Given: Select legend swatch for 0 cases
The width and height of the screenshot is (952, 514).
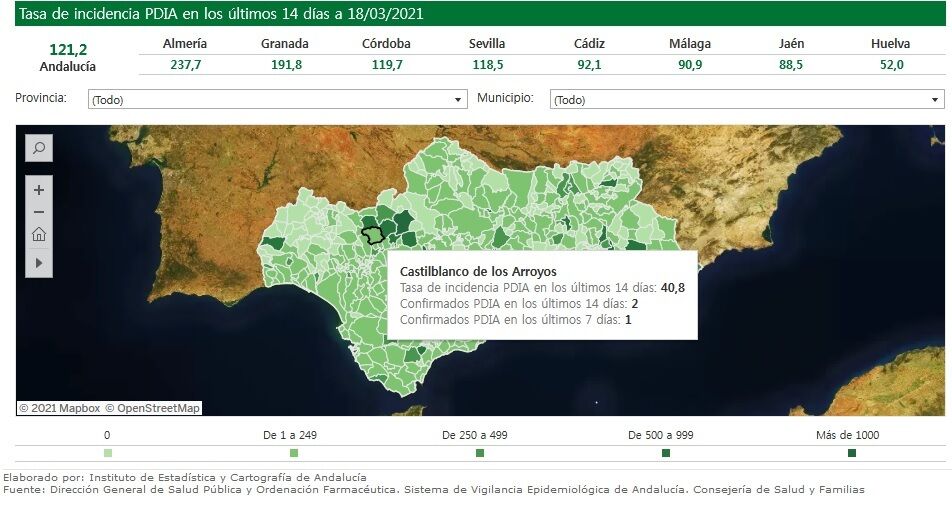Looking at the screenshot, I should click(108, 453).
